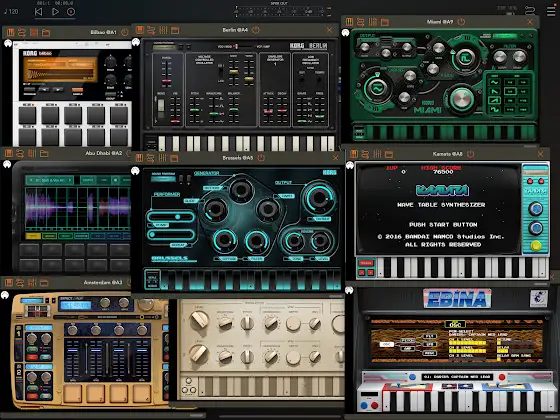Click the swap arrows icon in the Kamata header

[x=365, y=154]
